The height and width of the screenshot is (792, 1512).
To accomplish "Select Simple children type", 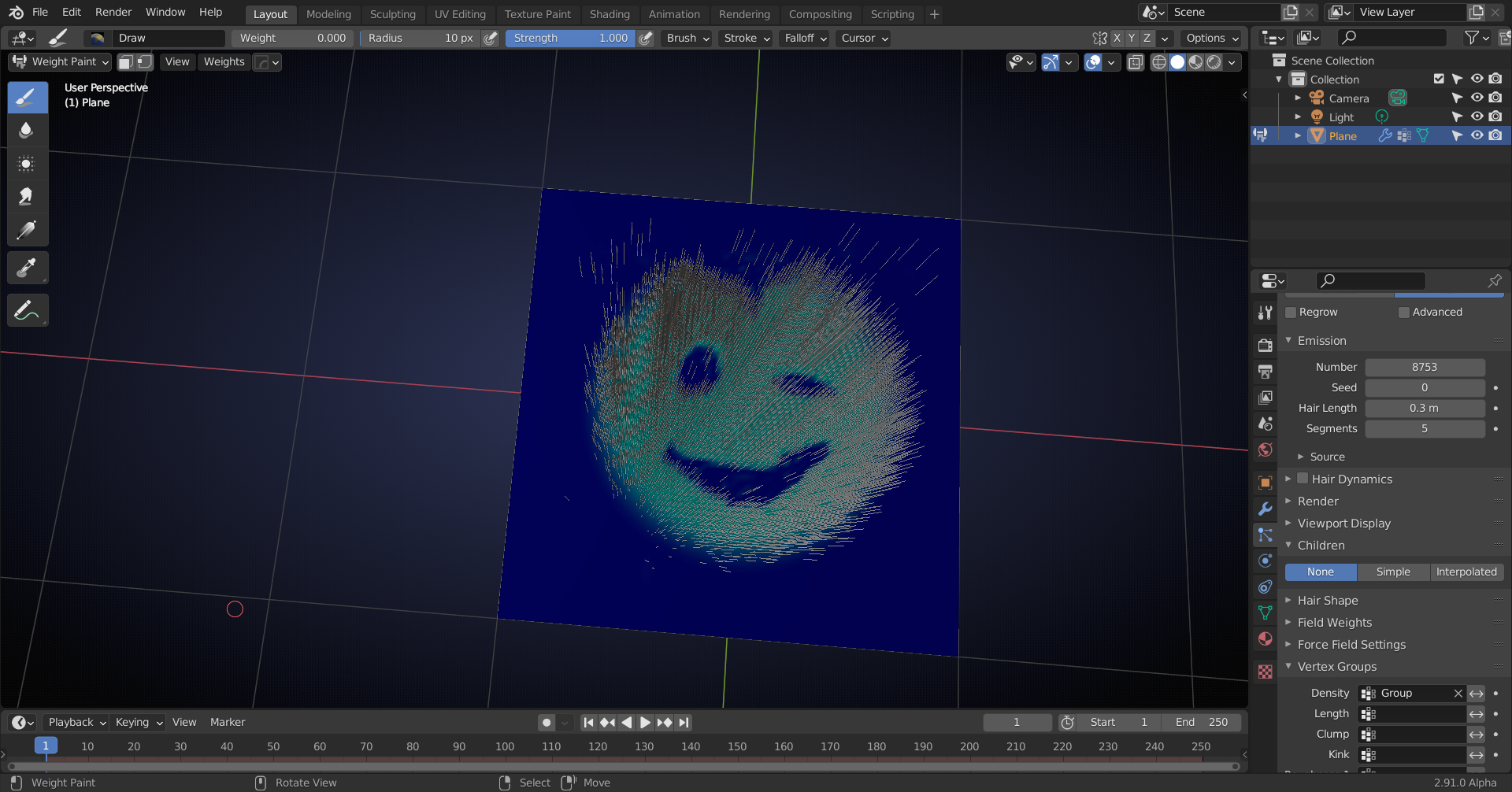I will (1392, 572).
